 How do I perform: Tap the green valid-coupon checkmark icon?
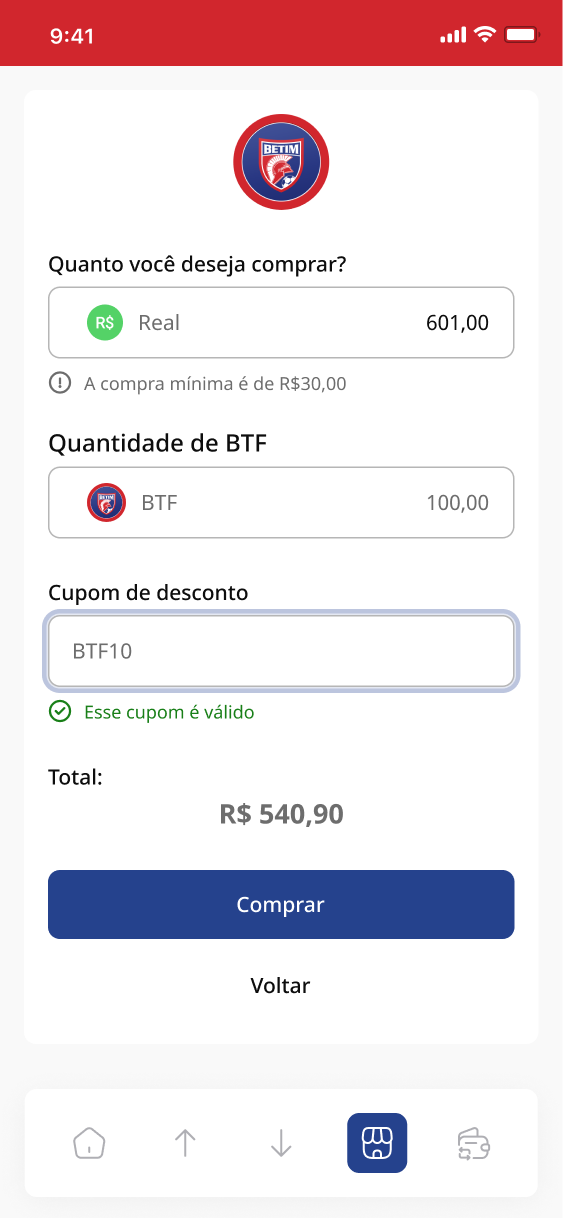60,711
